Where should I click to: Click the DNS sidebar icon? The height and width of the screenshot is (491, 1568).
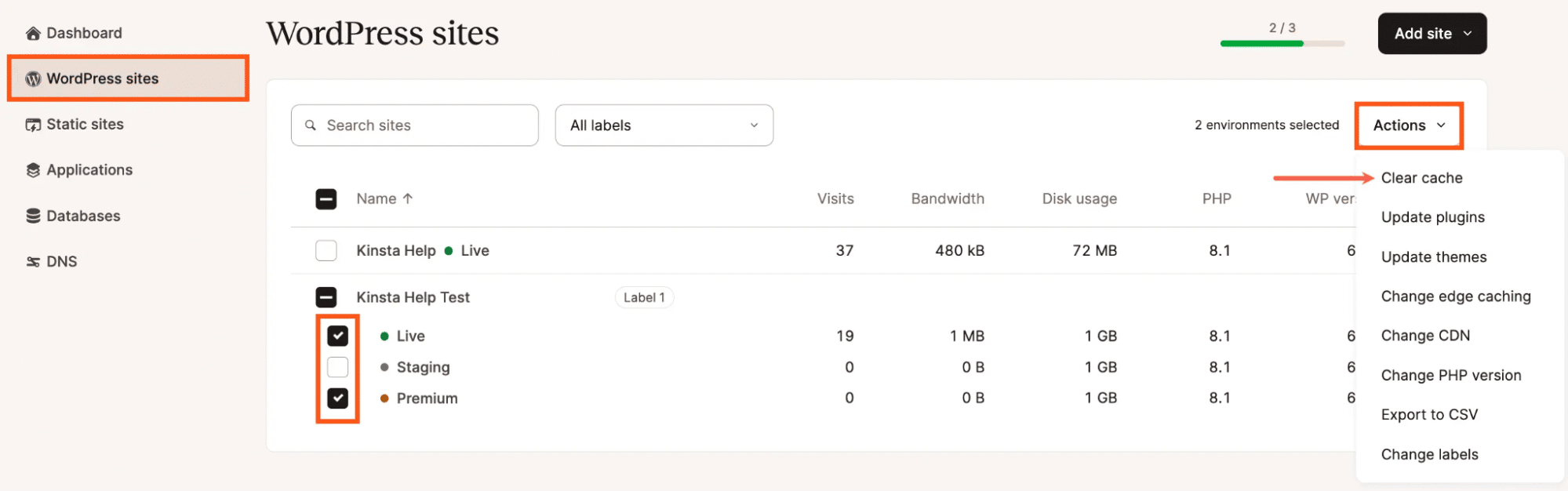(x=32, y=260)
